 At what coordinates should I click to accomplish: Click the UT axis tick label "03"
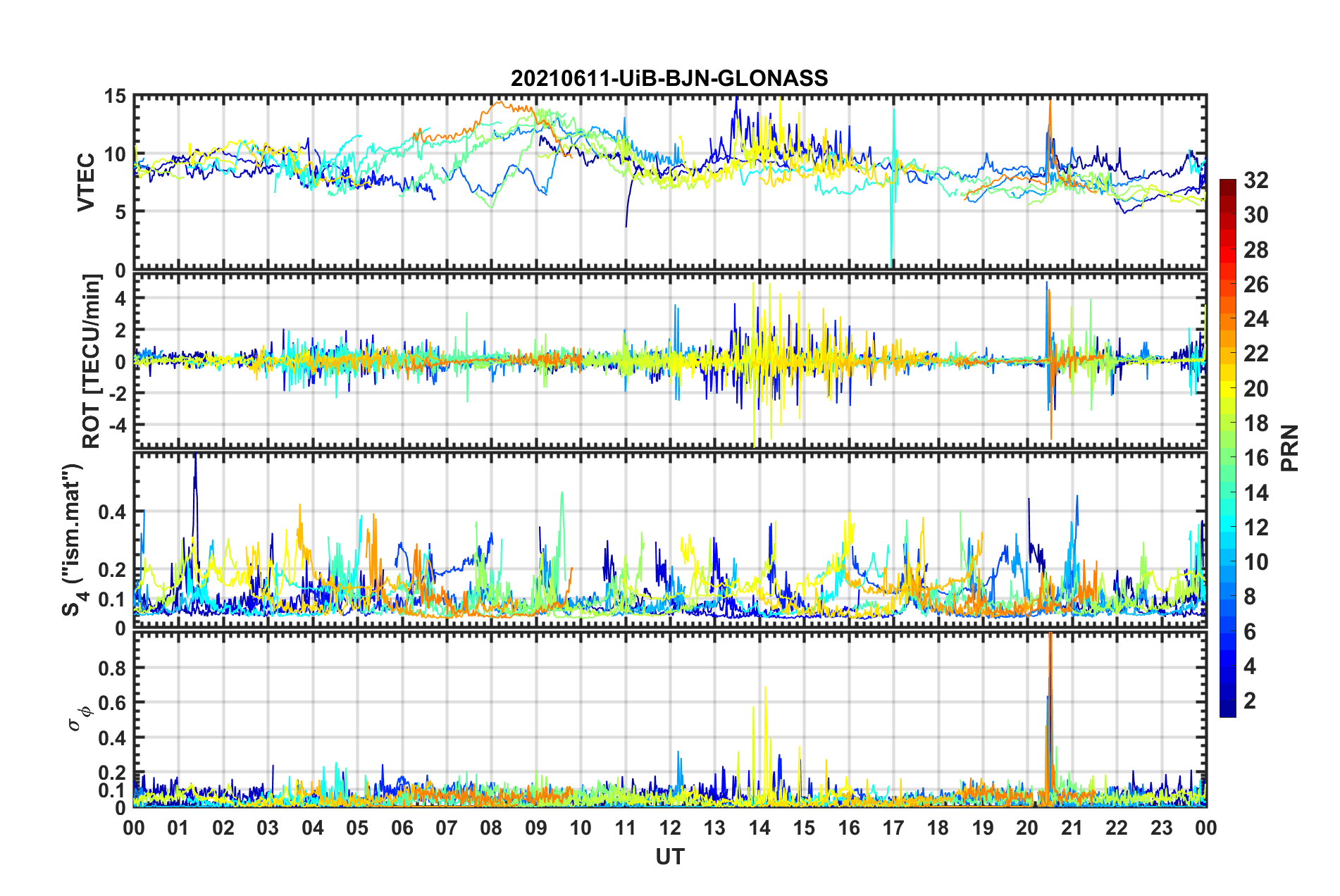268,828
